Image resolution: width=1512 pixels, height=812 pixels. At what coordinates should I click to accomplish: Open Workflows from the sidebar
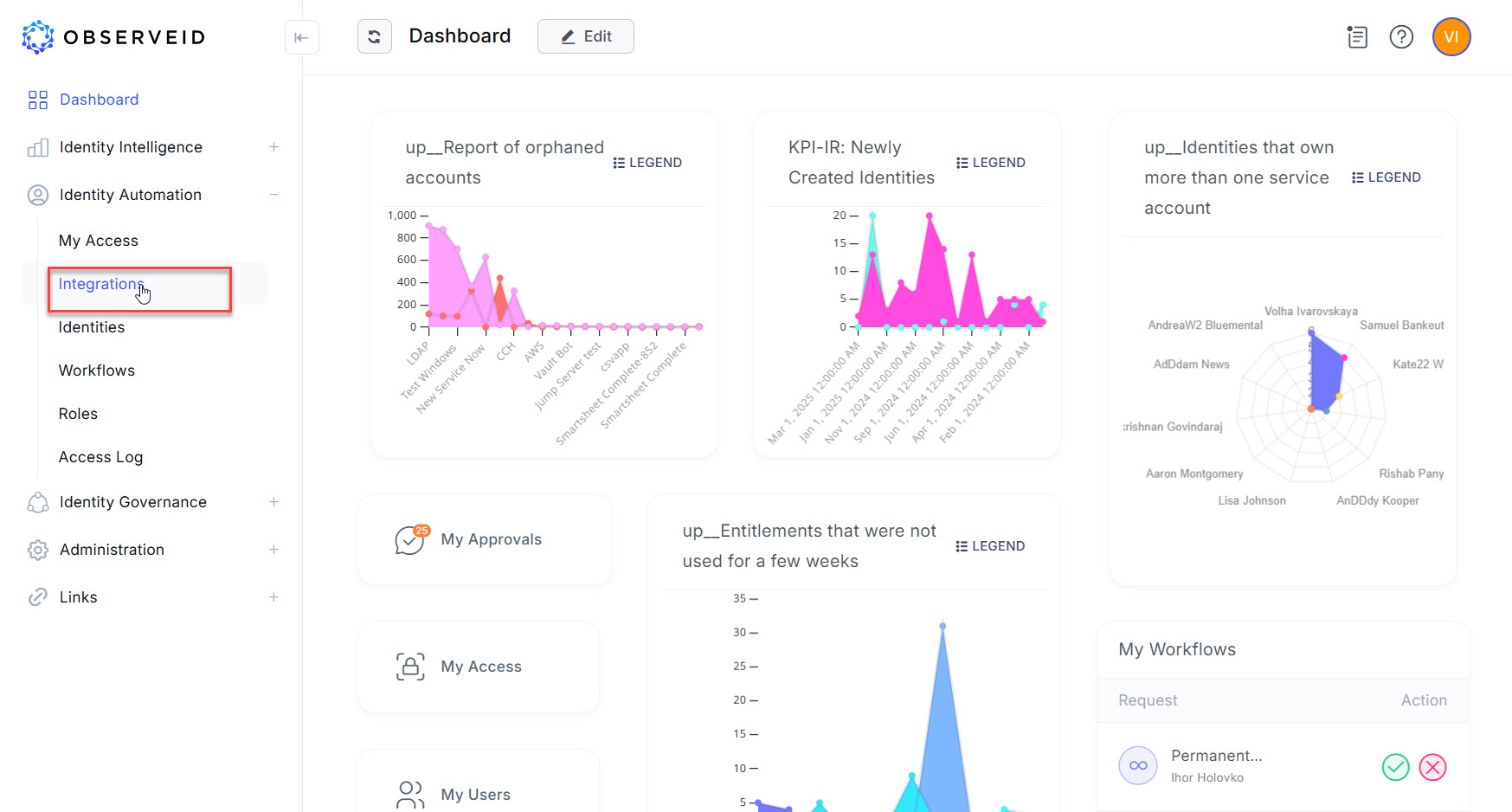tap(96, 371)
